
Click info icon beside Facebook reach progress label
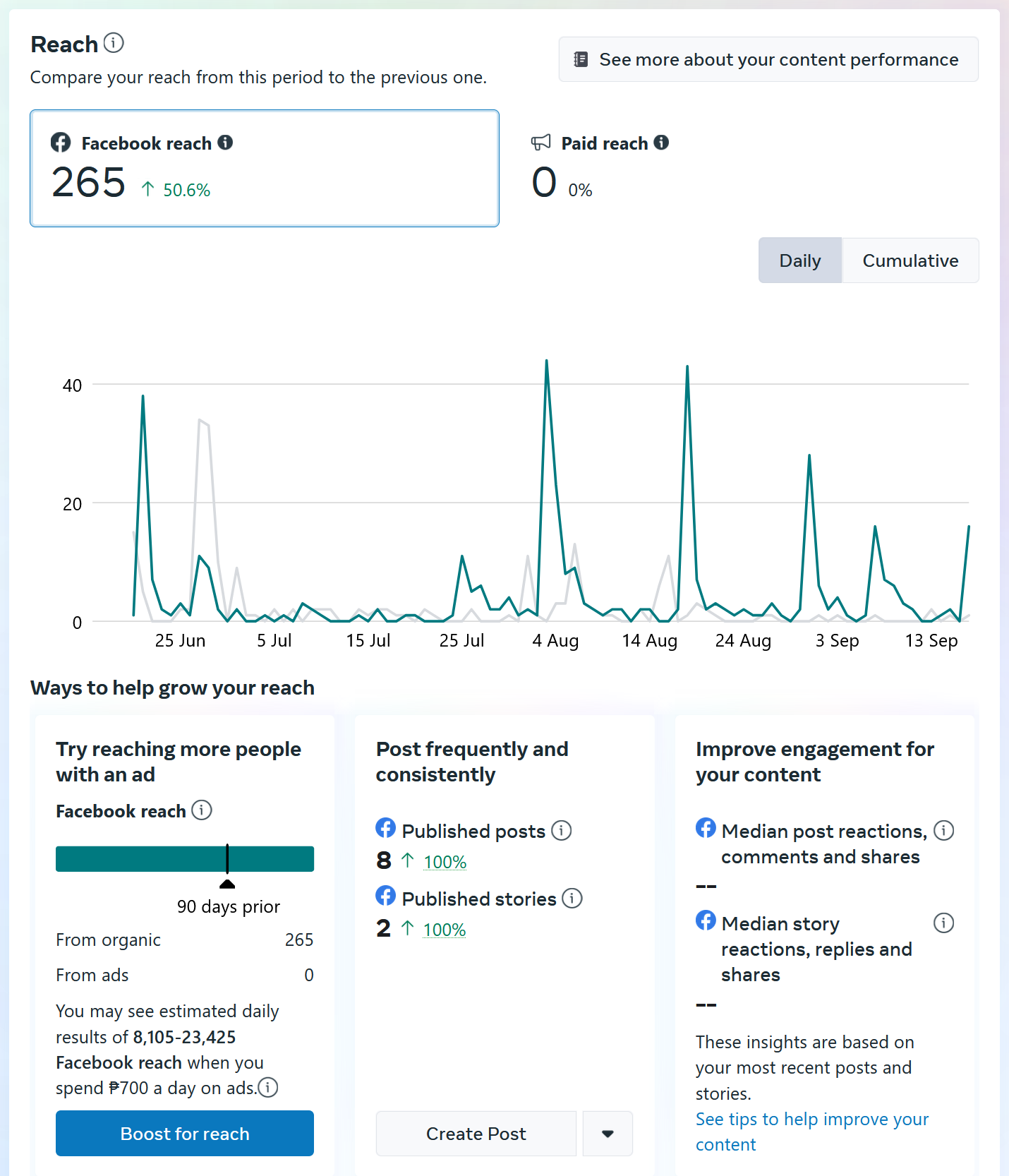pos(202,810)
